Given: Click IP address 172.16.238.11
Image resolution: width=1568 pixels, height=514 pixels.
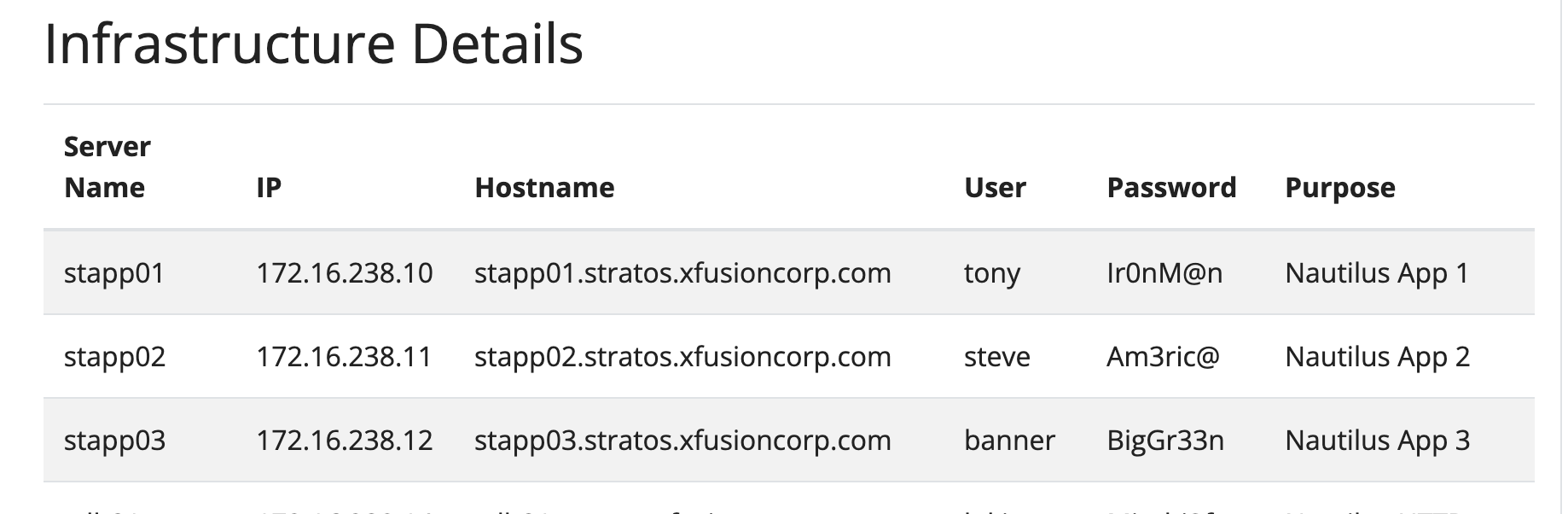Looking at the screenshot, I should tap(344, 357).
